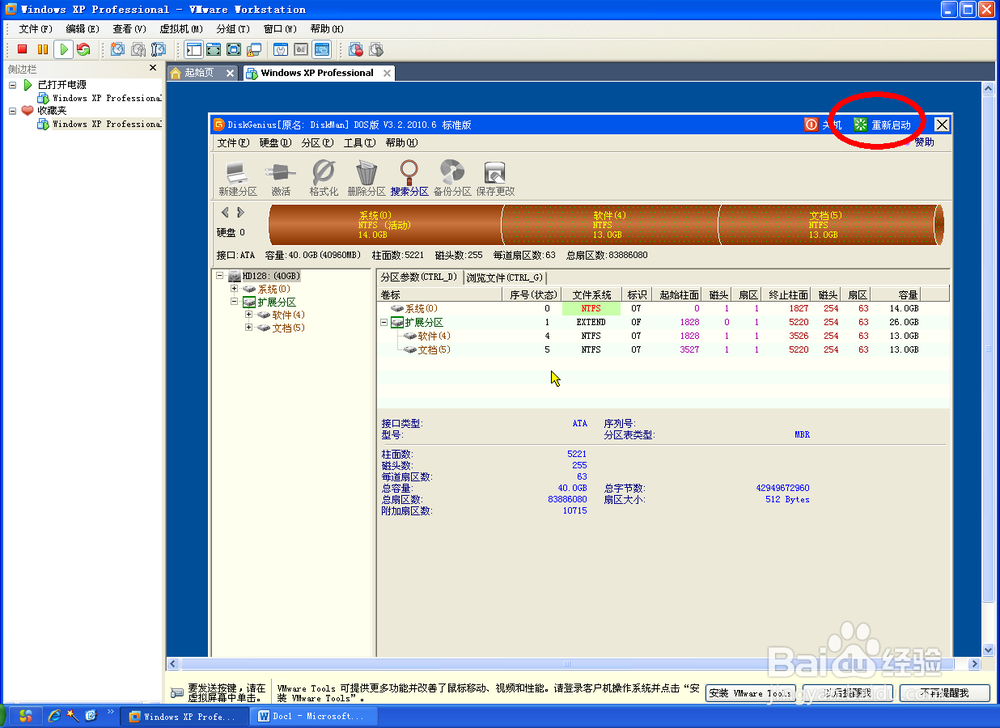Screen dimensions: 1000x728
Task: Go to previous disk arrow
Action: 224,212
